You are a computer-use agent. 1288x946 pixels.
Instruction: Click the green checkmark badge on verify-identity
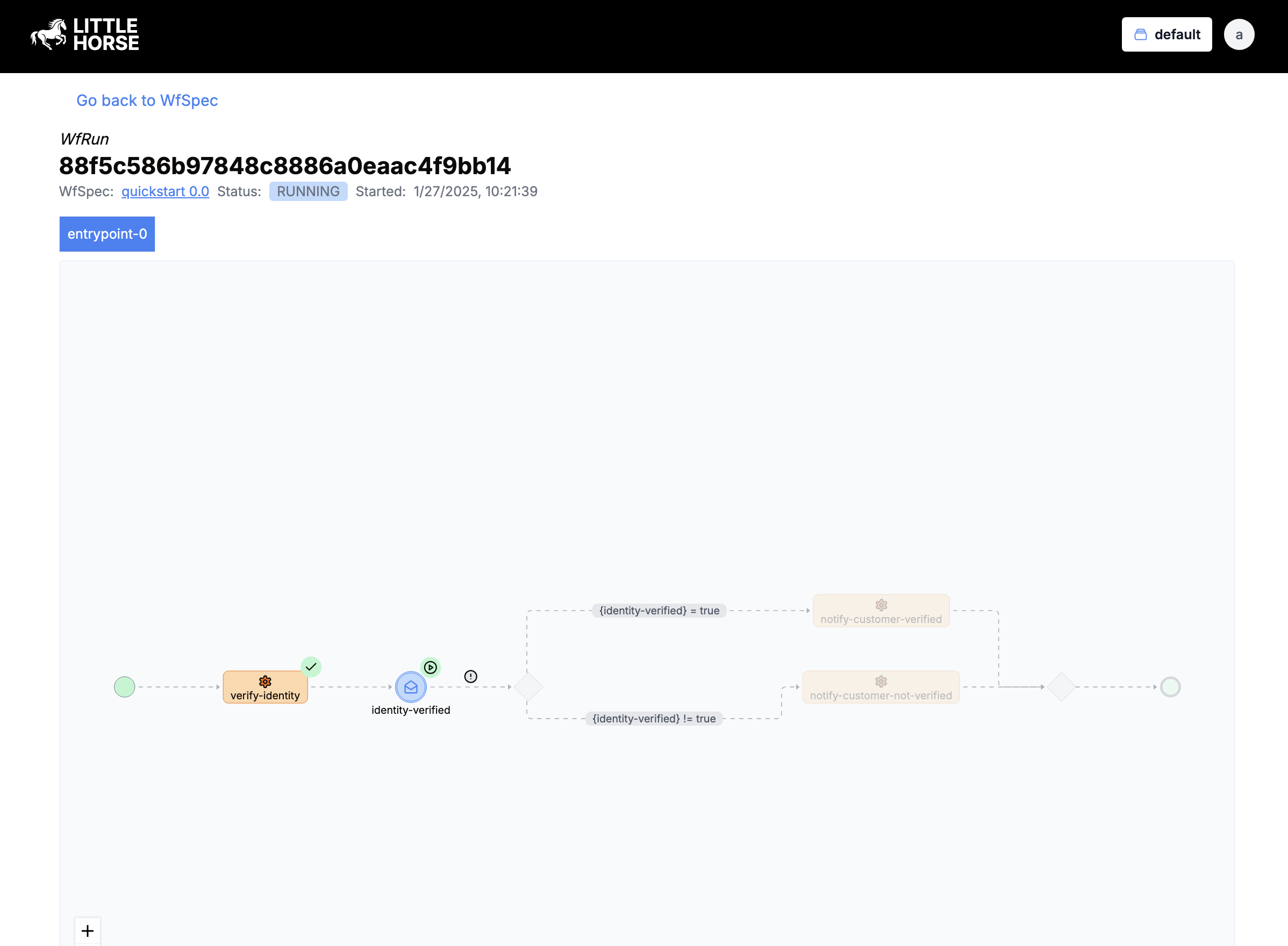coord(311,666)
